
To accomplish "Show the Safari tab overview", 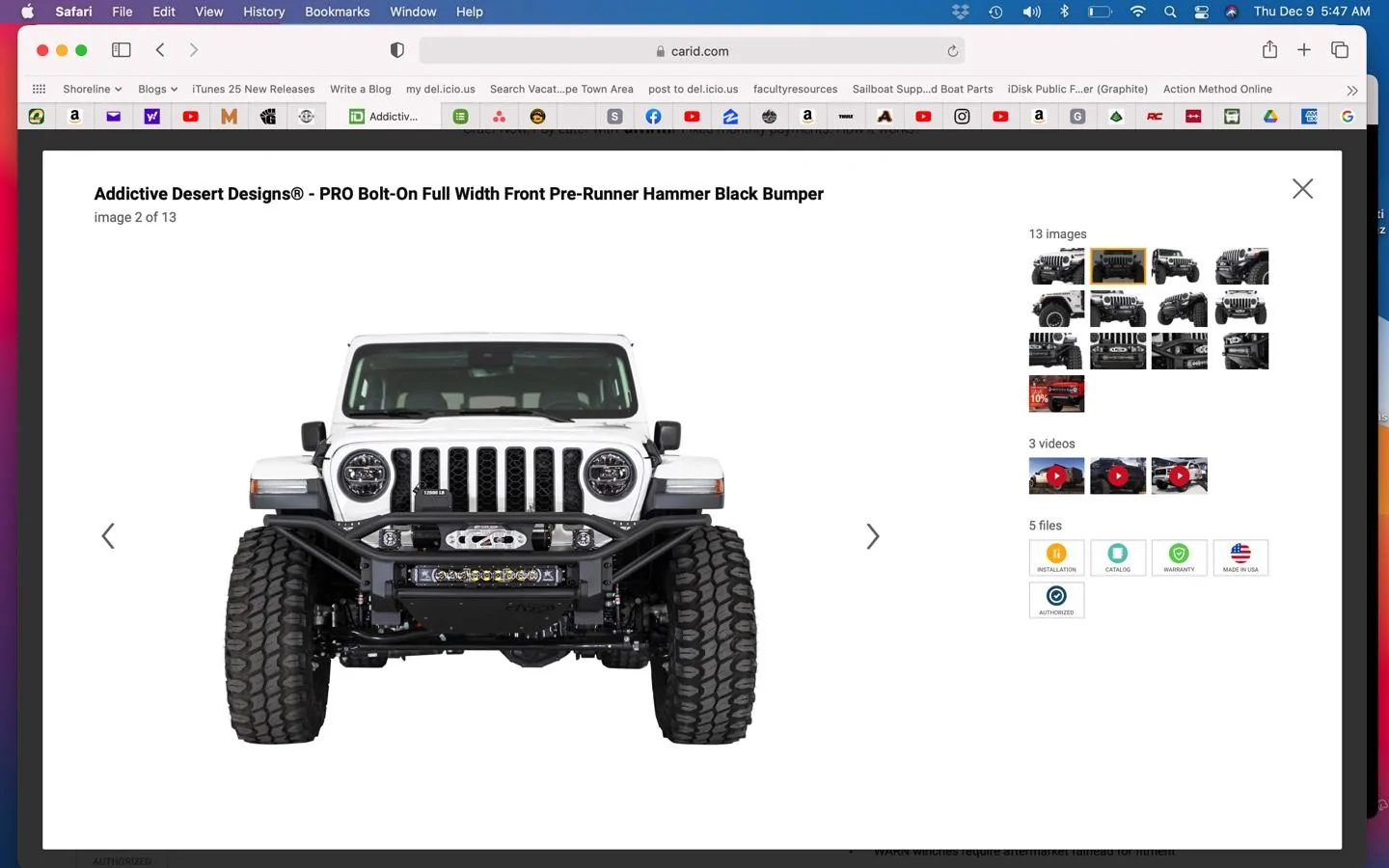I will pyautogui.click(x=1340, y=50).
